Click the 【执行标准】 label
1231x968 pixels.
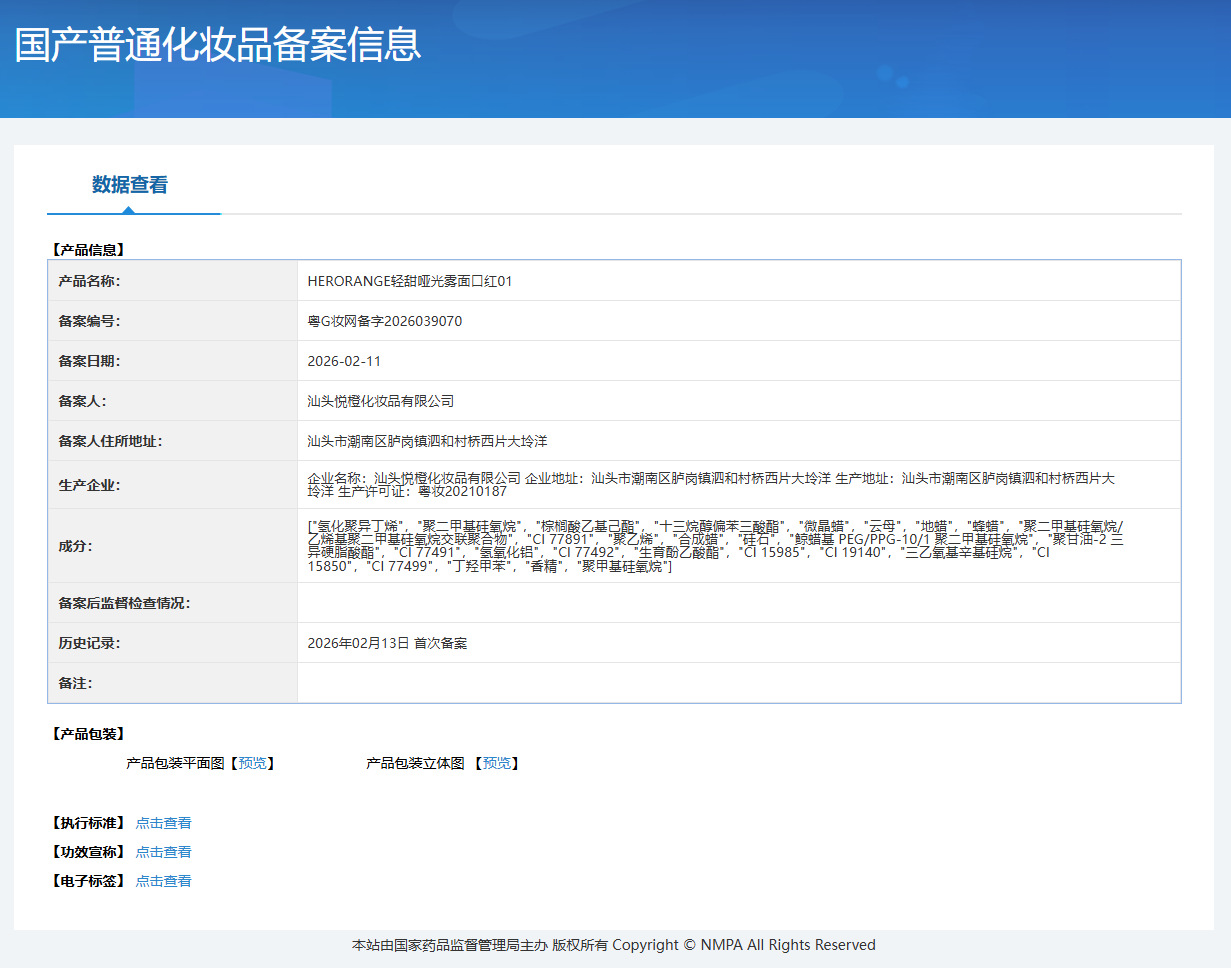[87, 823]
